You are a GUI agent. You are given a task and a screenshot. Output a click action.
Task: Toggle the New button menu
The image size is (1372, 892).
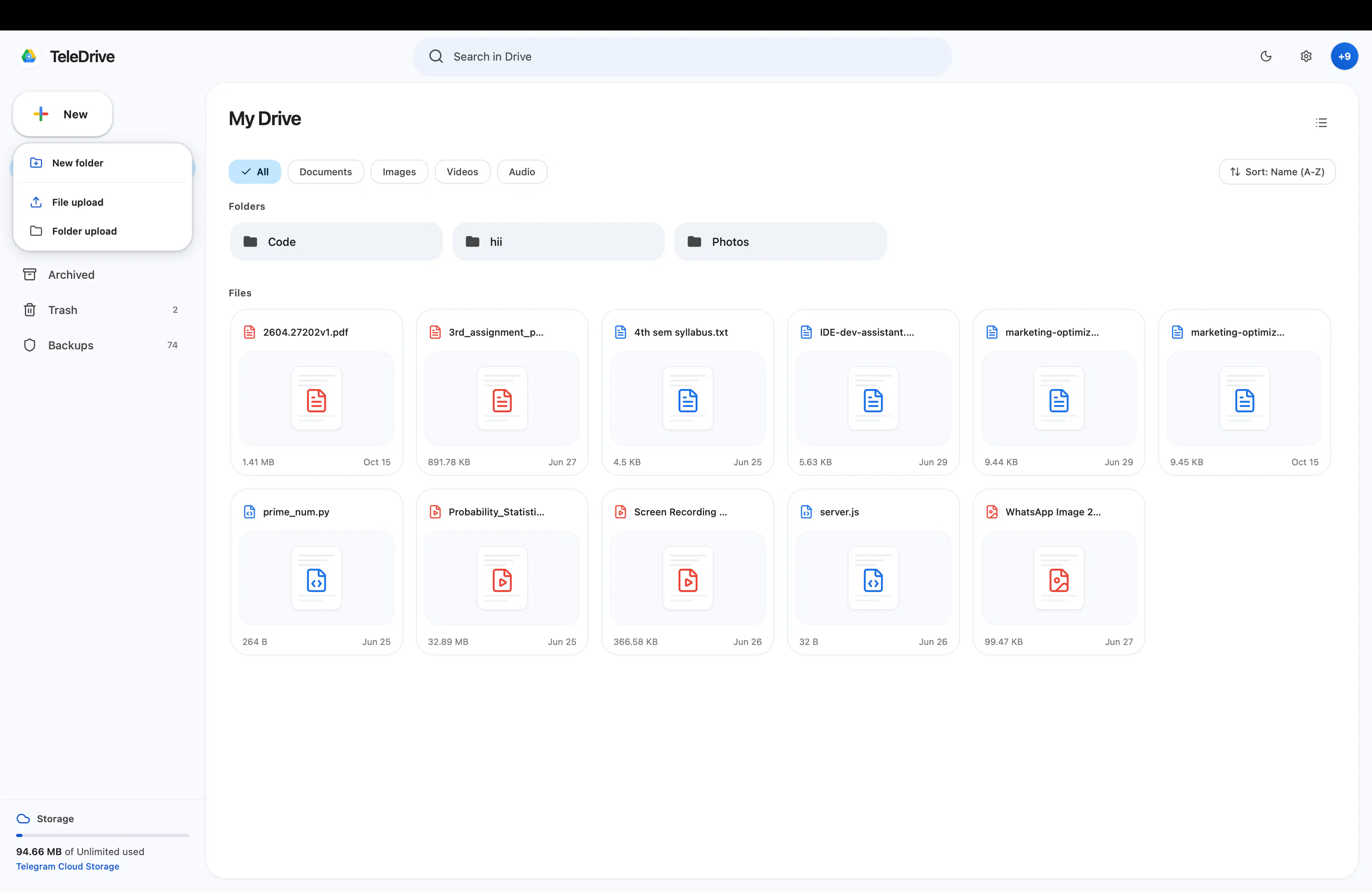[62, 114]
